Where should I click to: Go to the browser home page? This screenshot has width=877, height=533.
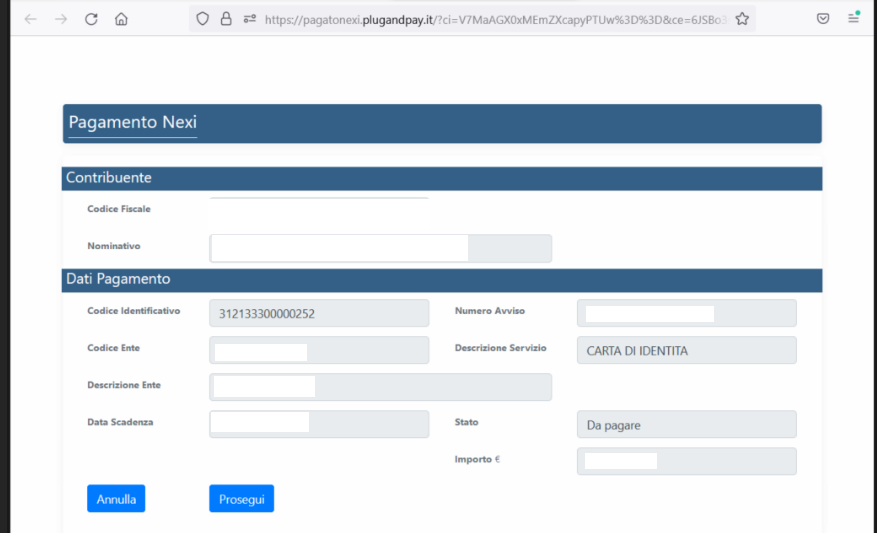pyautogui.click(x=121, y=19)
